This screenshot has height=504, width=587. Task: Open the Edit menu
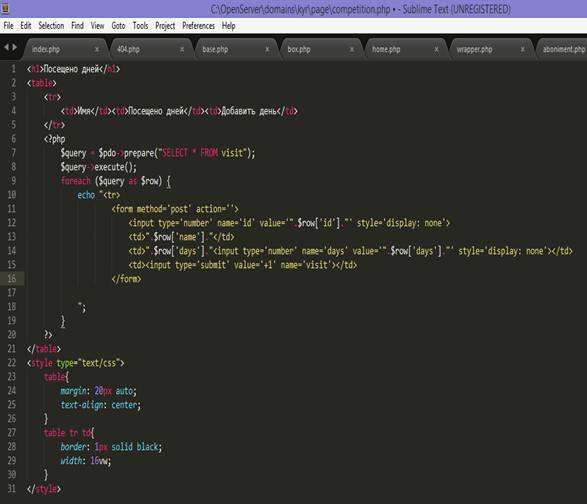[25, 26]
